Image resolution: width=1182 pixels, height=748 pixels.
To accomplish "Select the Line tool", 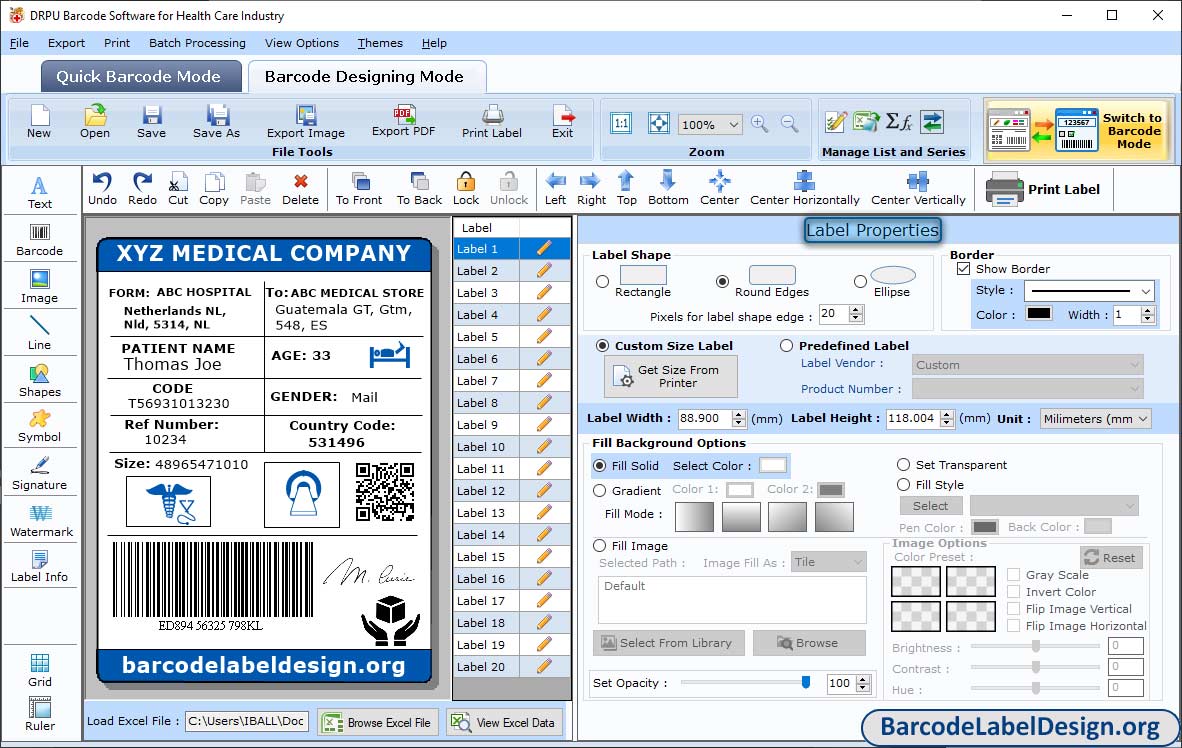I will click(39, 333).
